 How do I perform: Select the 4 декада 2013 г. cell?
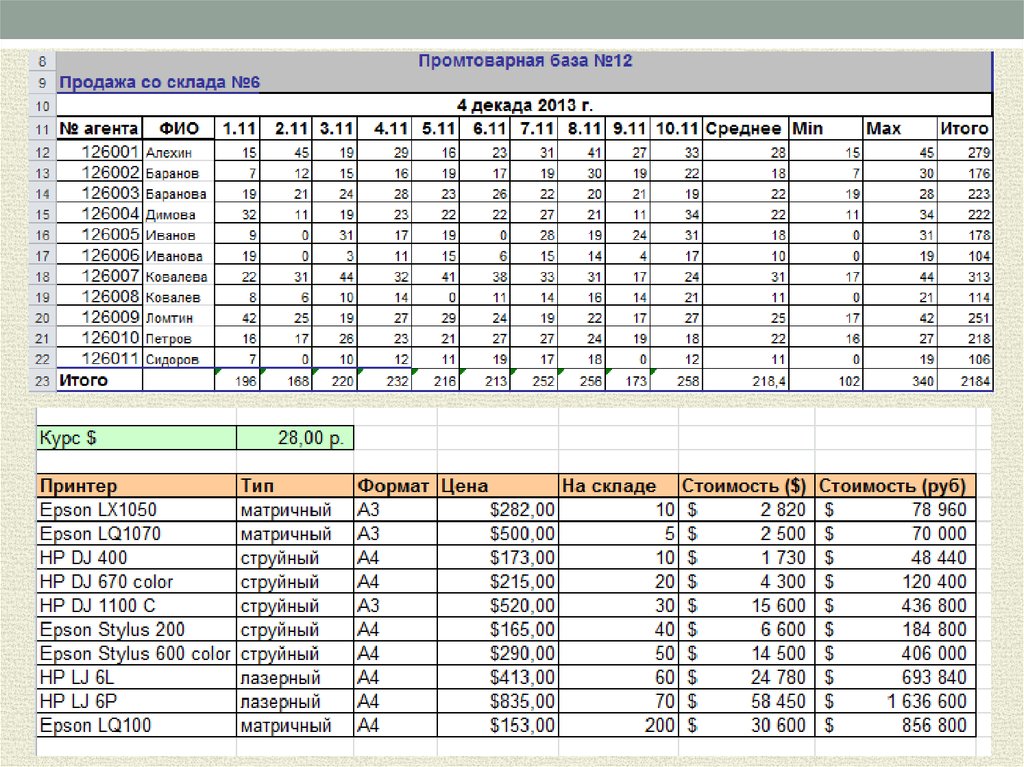[x=524, y=105]
